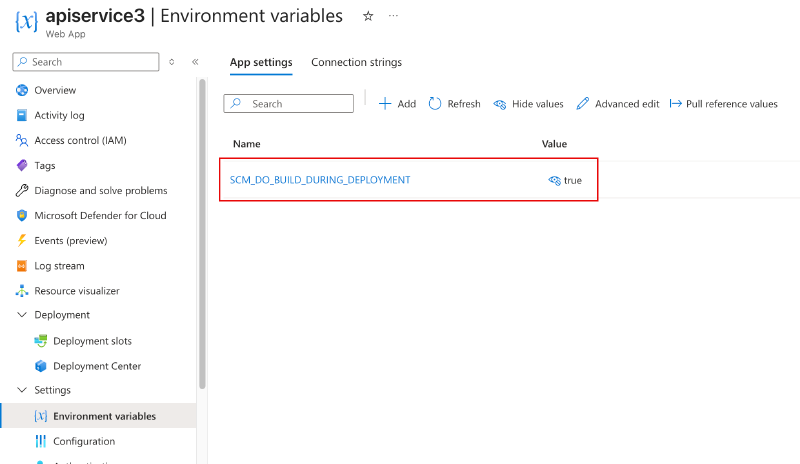Click the favorite star icon beside the title
This screenshot has width=800, height=464.
(x=368, y=16)
